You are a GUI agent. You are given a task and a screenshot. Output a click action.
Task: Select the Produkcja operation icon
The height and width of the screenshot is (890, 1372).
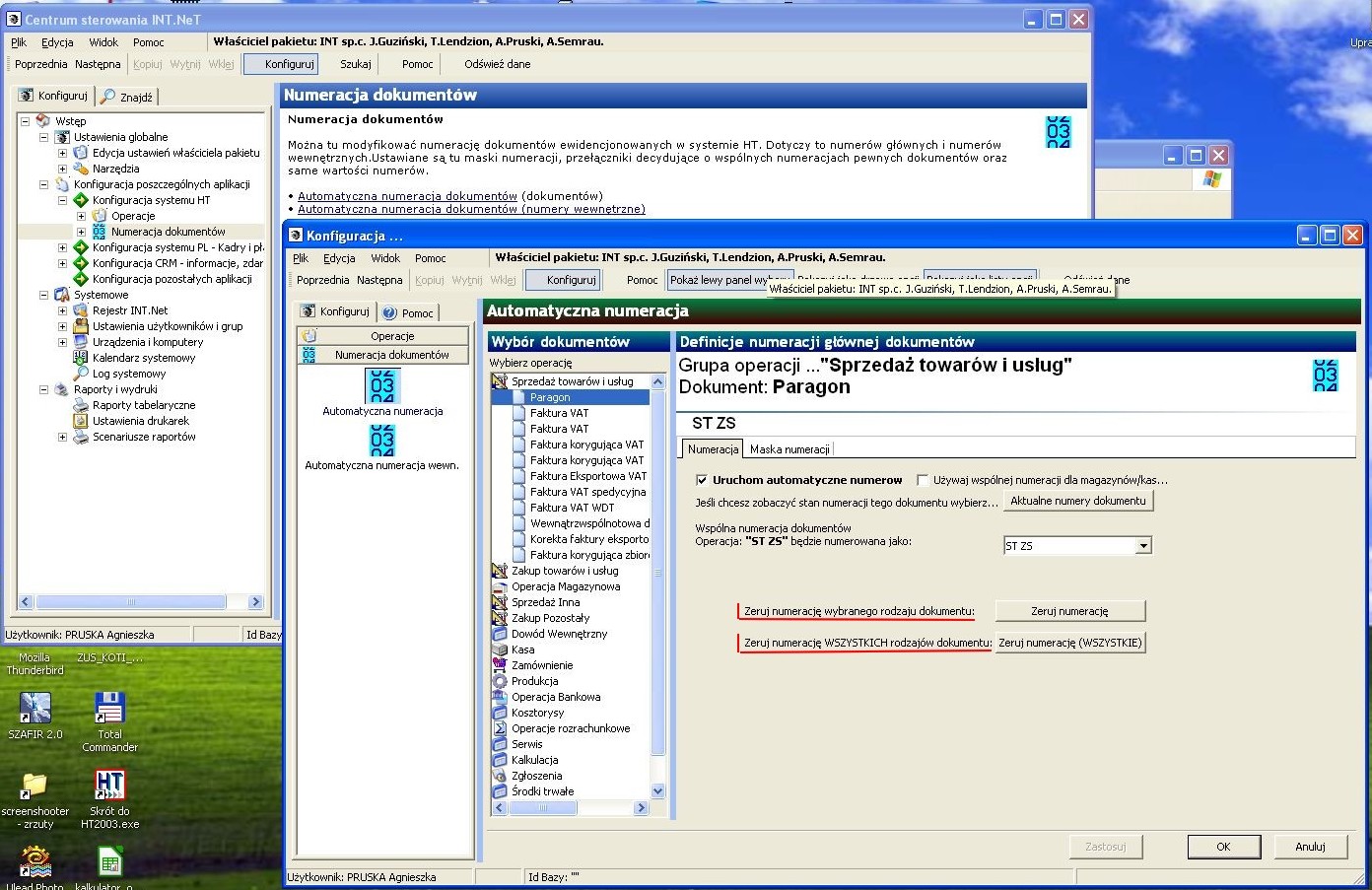tap(500, 681)
